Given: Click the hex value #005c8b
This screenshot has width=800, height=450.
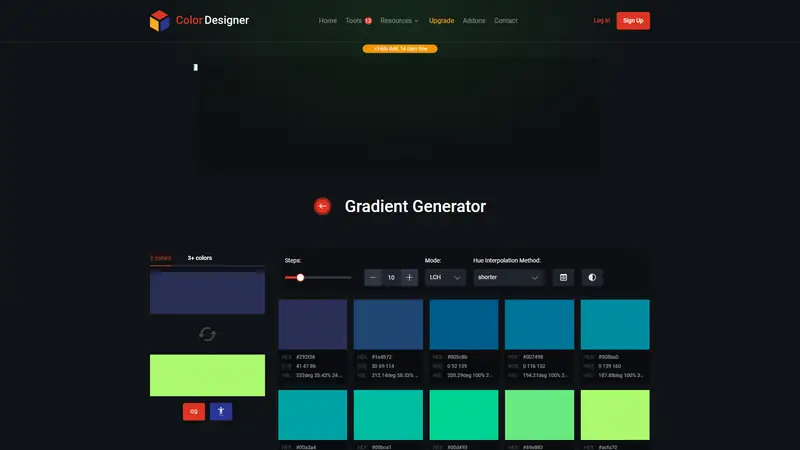Looking at the screenshot, I should coord(457,357).
